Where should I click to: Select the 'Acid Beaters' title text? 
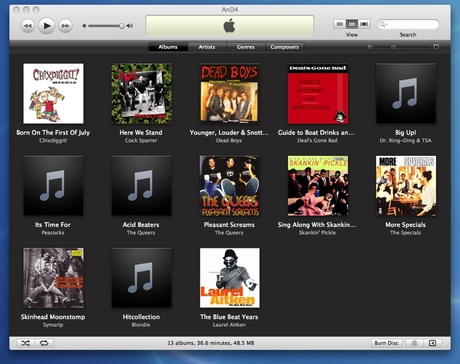click(x=141, y=225)
